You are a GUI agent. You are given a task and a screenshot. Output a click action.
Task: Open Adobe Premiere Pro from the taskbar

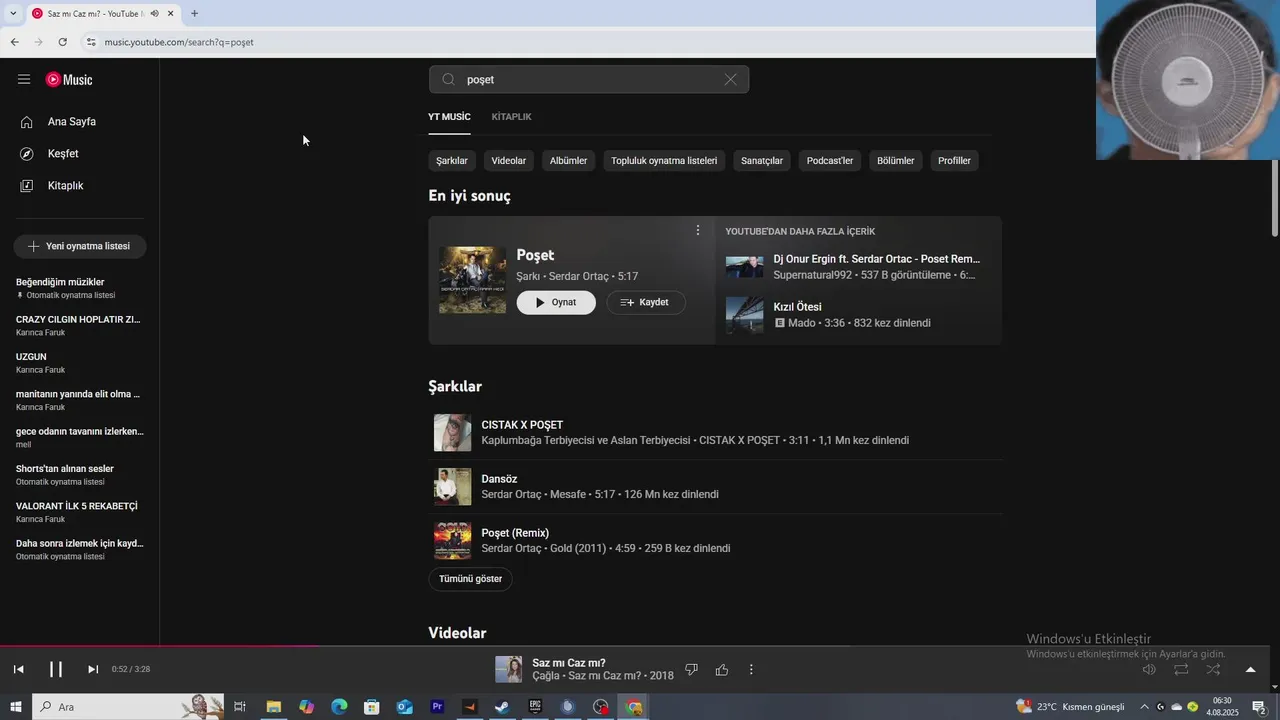(x=437, y=707)
